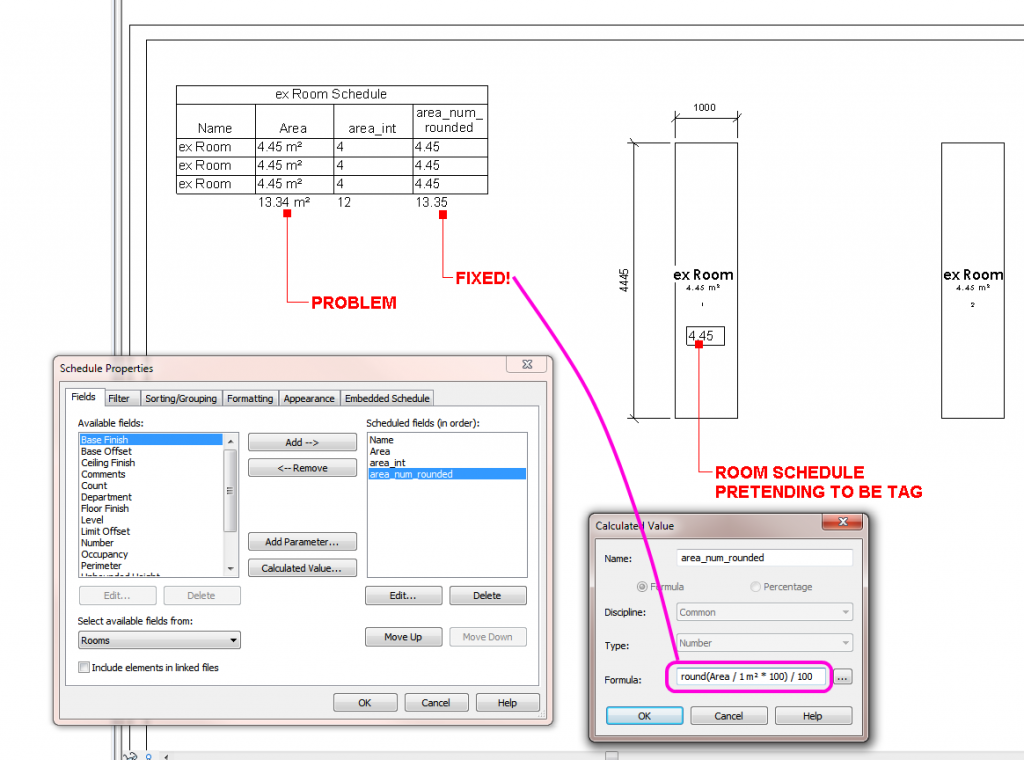The image size is (1024, 760).
Task: Click Add to move selected field
Action: (x=302, y=441)
